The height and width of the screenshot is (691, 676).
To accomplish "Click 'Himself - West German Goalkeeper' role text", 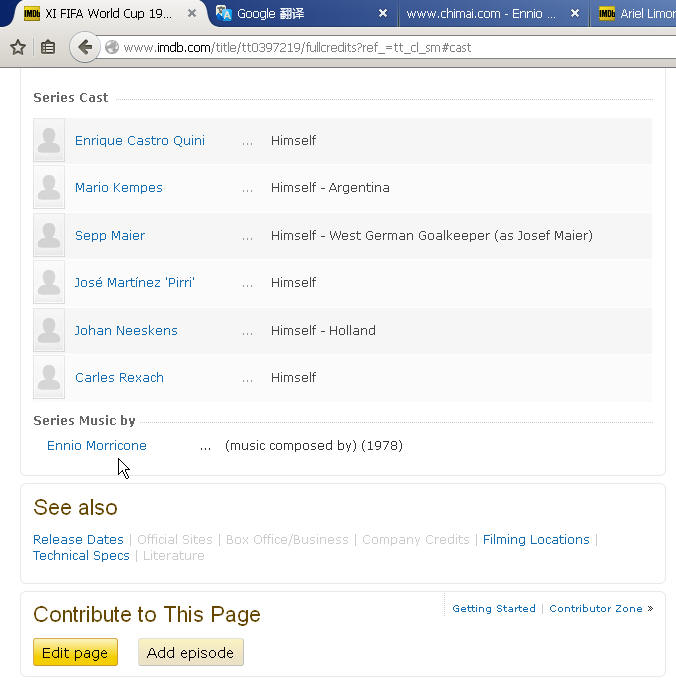I will (x=431, y=235).
